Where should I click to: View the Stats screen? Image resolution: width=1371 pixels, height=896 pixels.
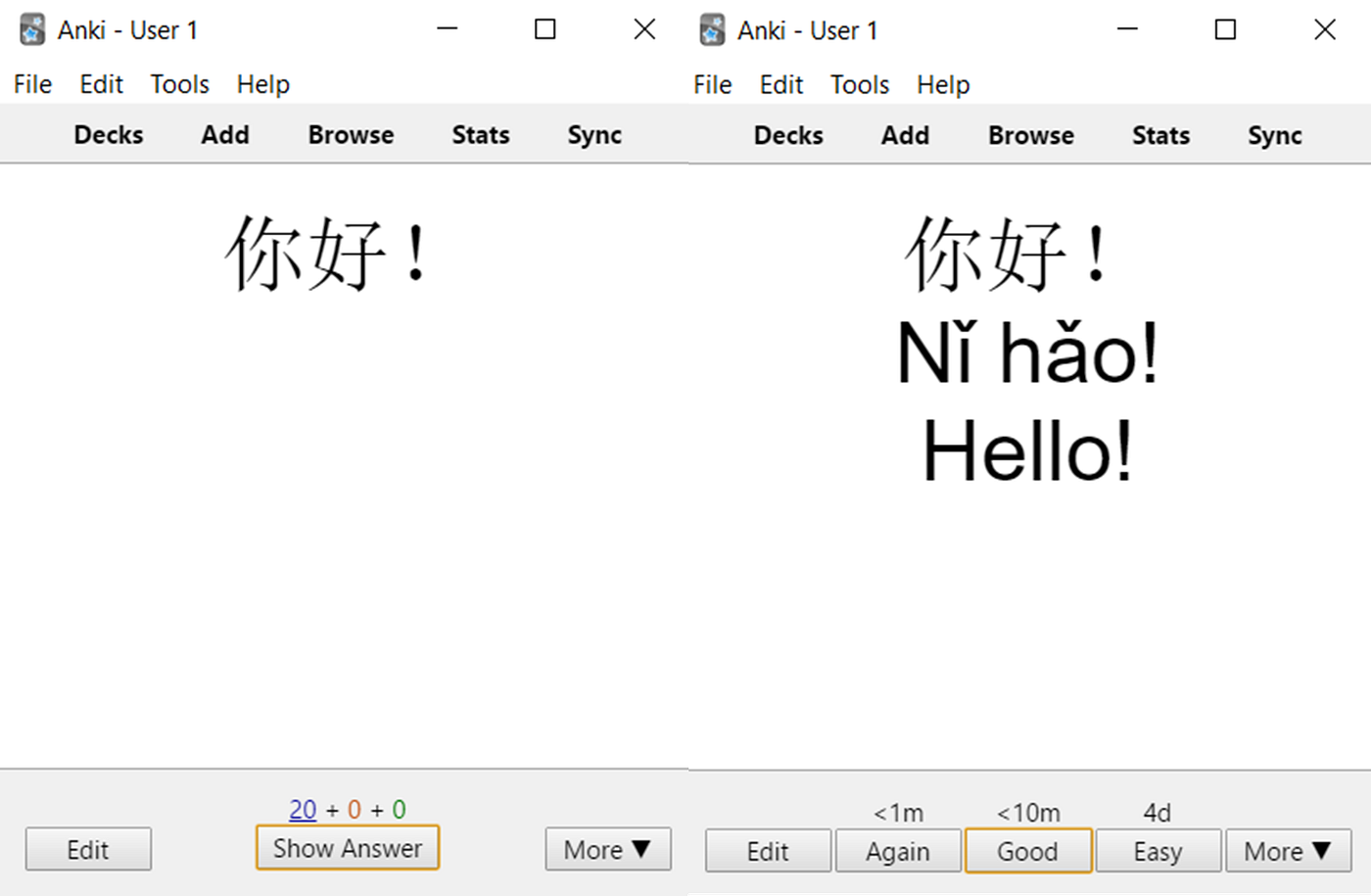[480, 134]
